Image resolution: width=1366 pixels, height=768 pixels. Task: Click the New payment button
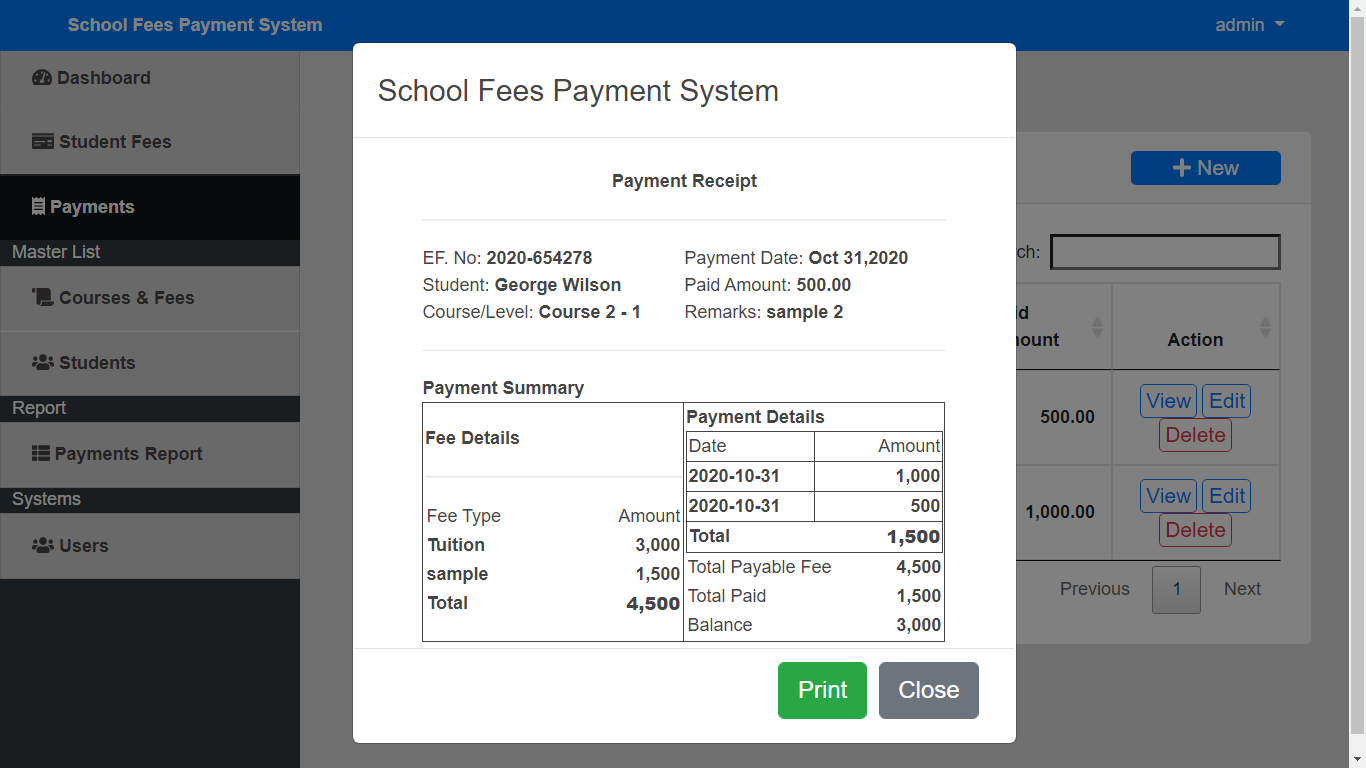click(1205, 168)
